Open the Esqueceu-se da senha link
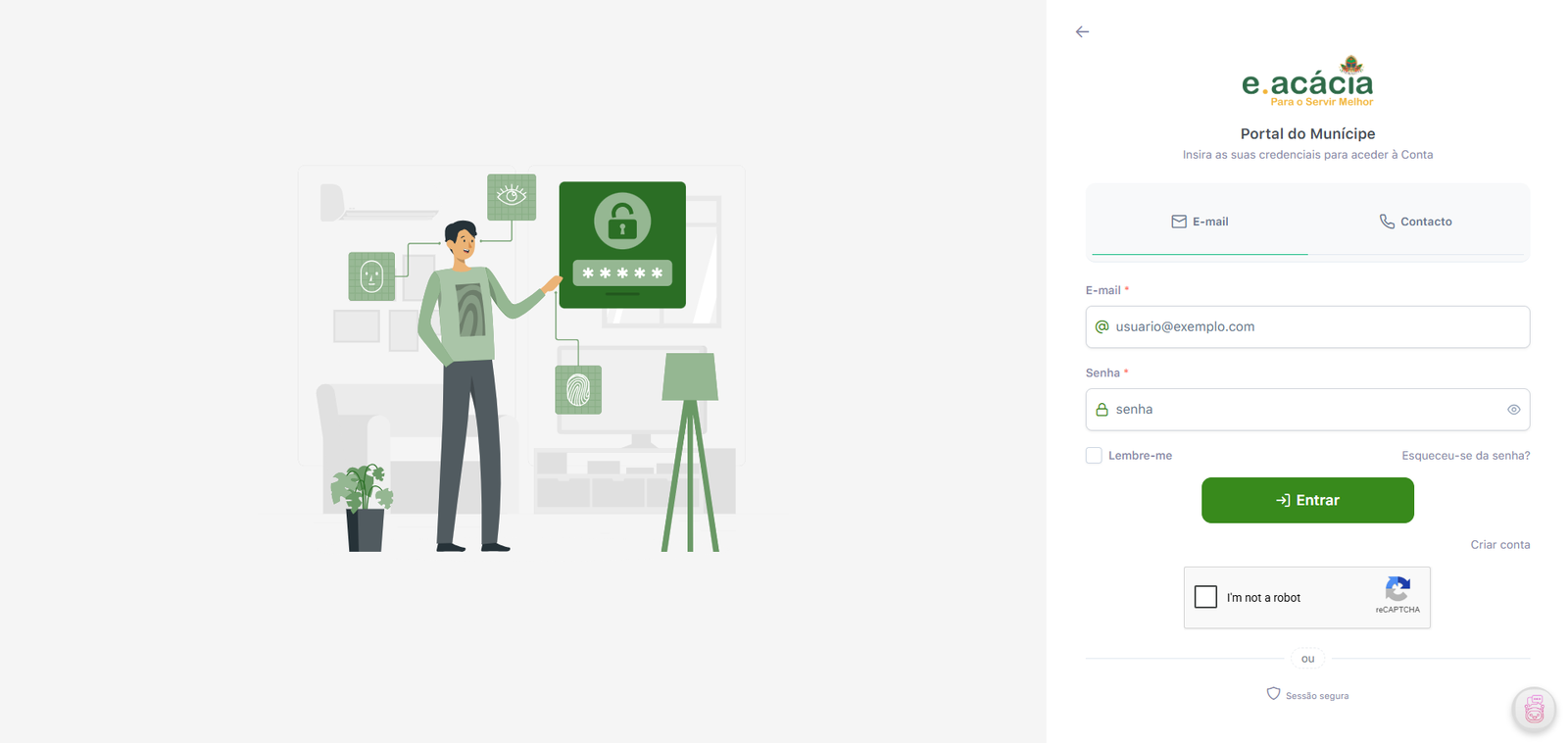This screenshot has height=743, width=1568. [1465, 456]
